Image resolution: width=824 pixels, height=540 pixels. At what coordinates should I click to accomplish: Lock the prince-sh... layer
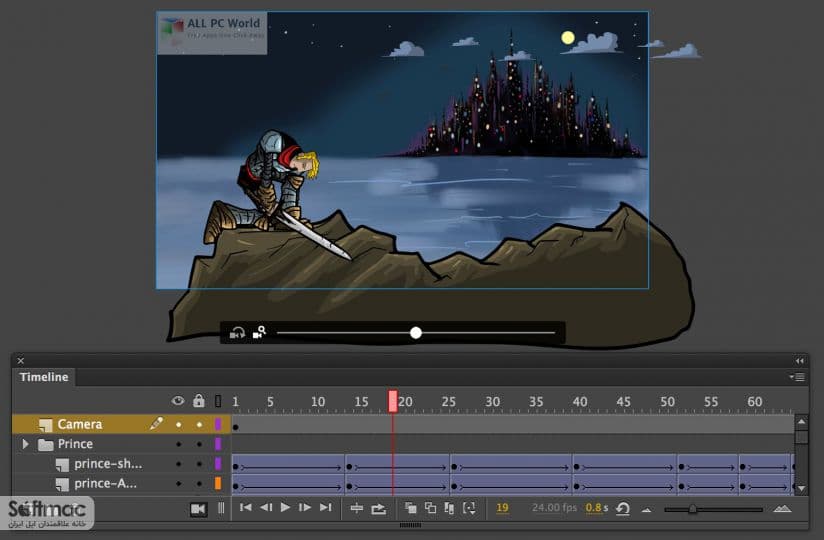[199, 464]
